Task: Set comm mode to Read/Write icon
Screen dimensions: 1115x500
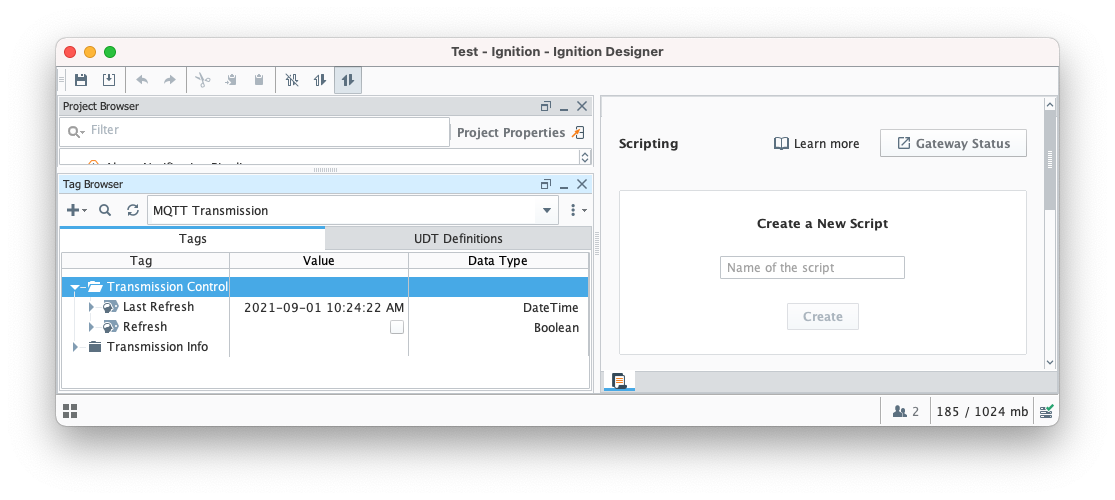Action: pos(348,80)
